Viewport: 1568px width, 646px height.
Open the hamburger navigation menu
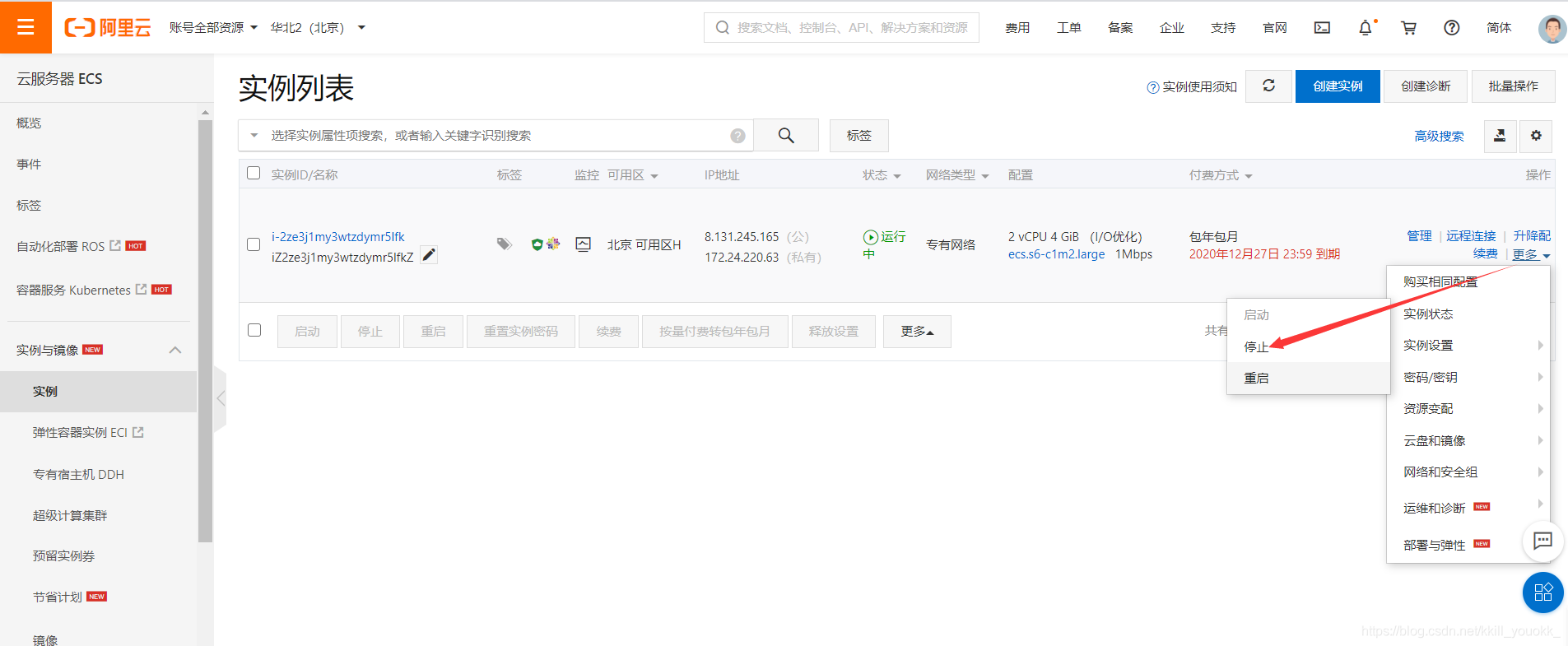[26, 27]
